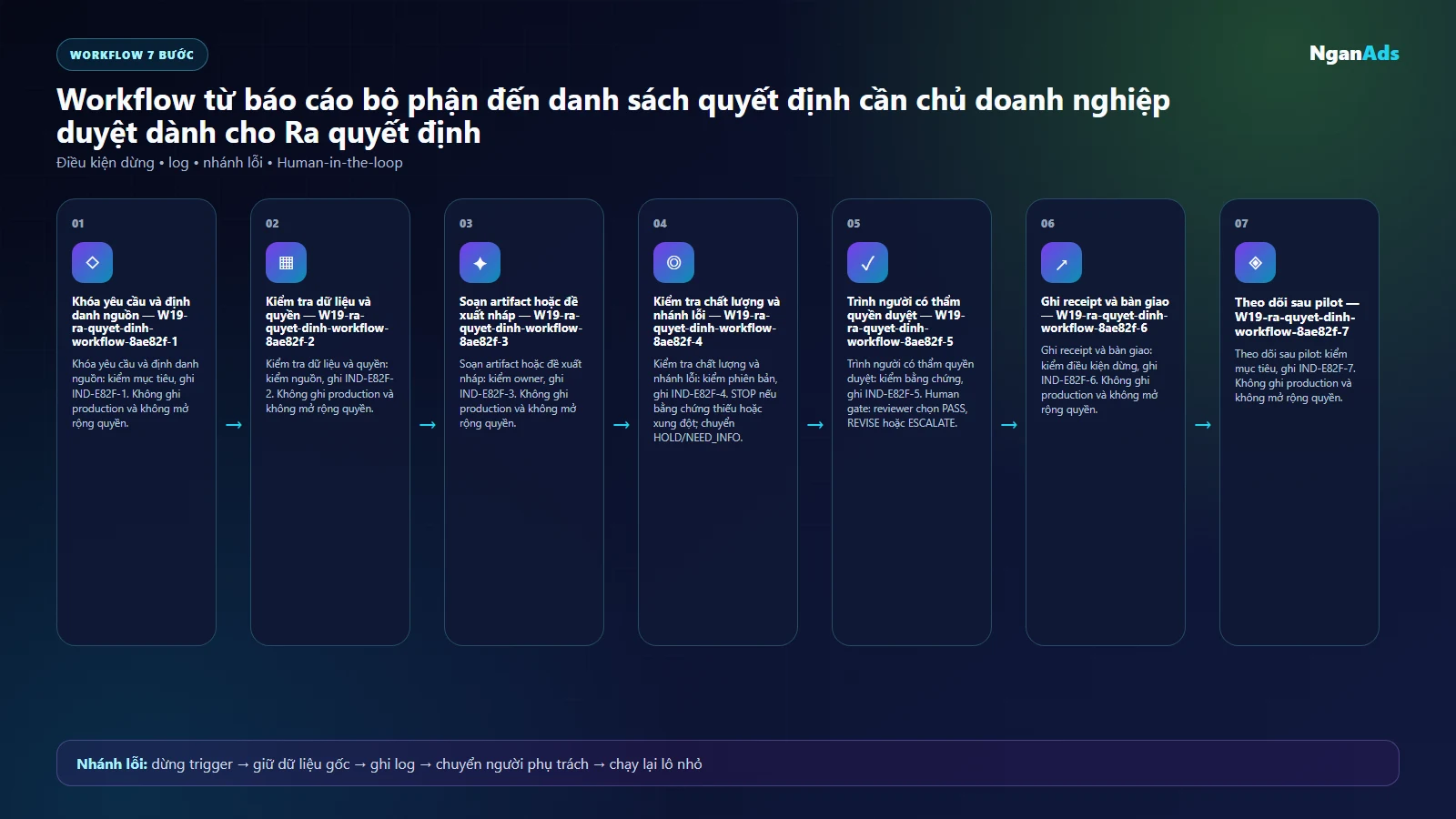This screenshot has width=1456, height=819.
Task: Select heading 'Ghi receipt và bàn giao'
Action: 1105,315
